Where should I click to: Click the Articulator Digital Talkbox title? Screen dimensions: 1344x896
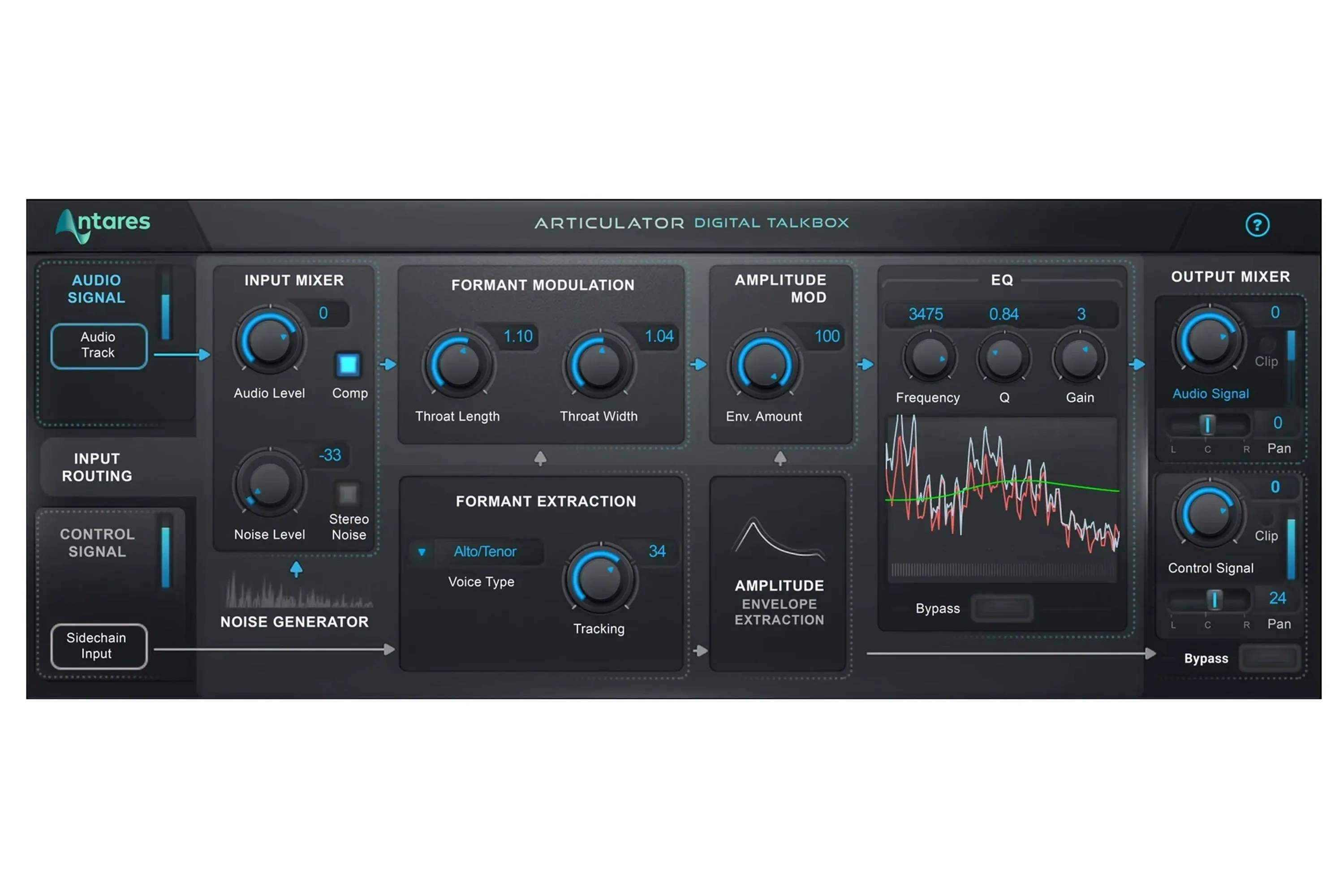(691, 223)
